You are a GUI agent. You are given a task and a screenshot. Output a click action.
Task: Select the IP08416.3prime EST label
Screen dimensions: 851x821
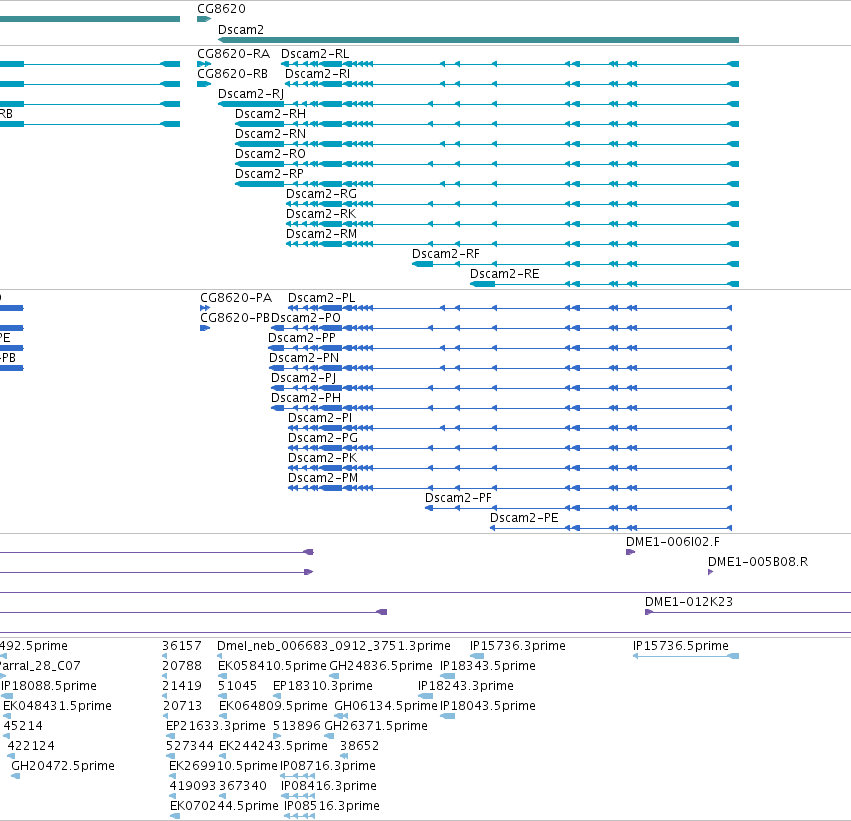point(328,787)
